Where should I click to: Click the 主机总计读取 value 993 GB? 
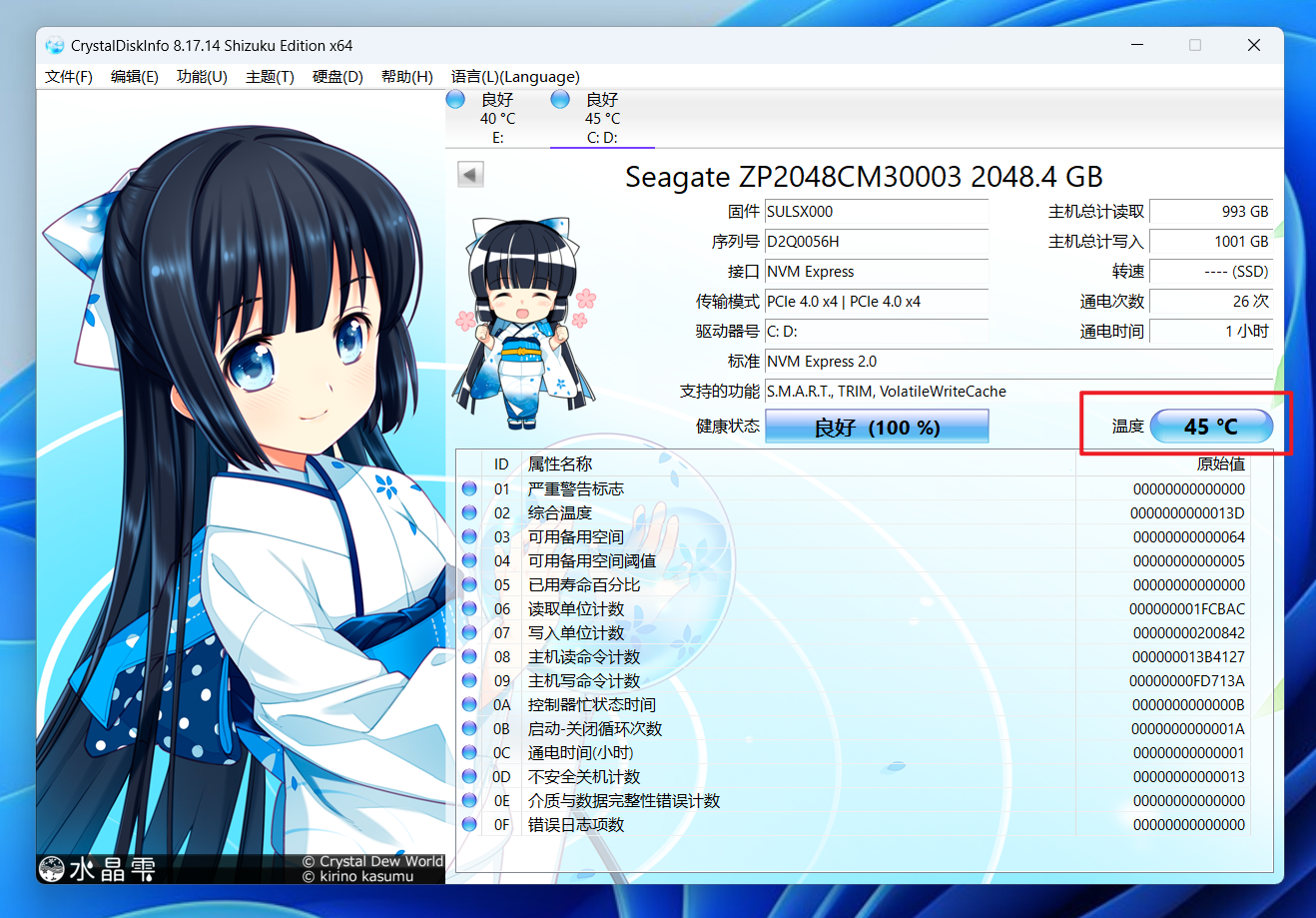coord(1211,212)
